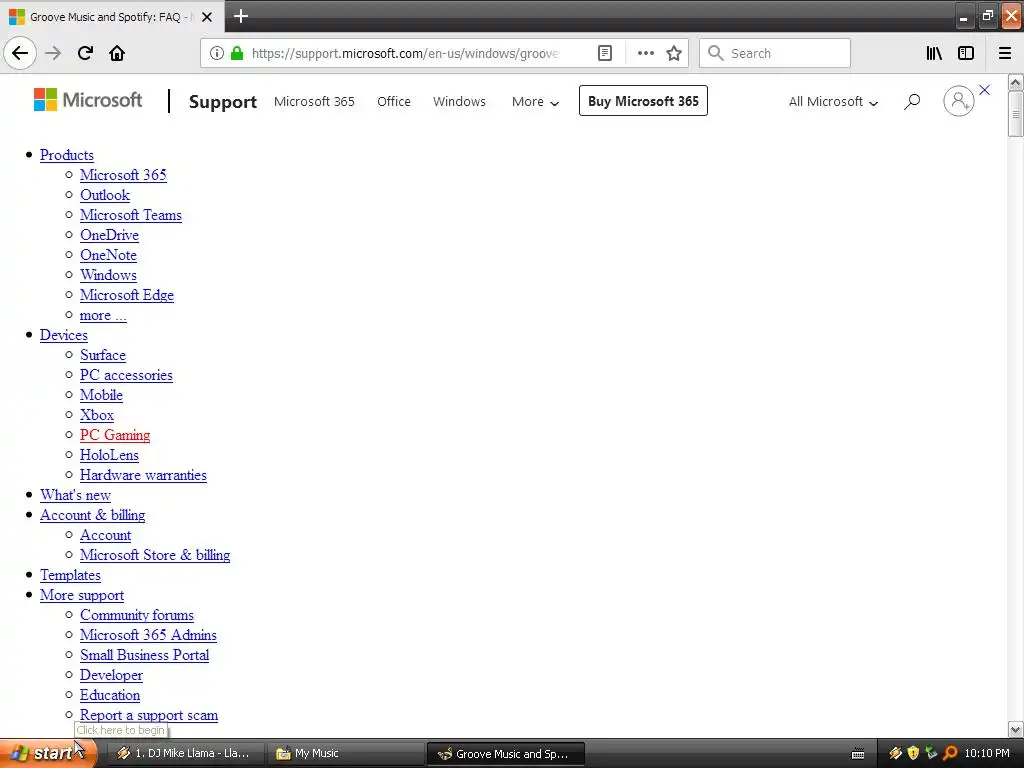Toggle reader view icon in address bar
The height and width of the screenshot is (768, 1024).
[605, 53]
